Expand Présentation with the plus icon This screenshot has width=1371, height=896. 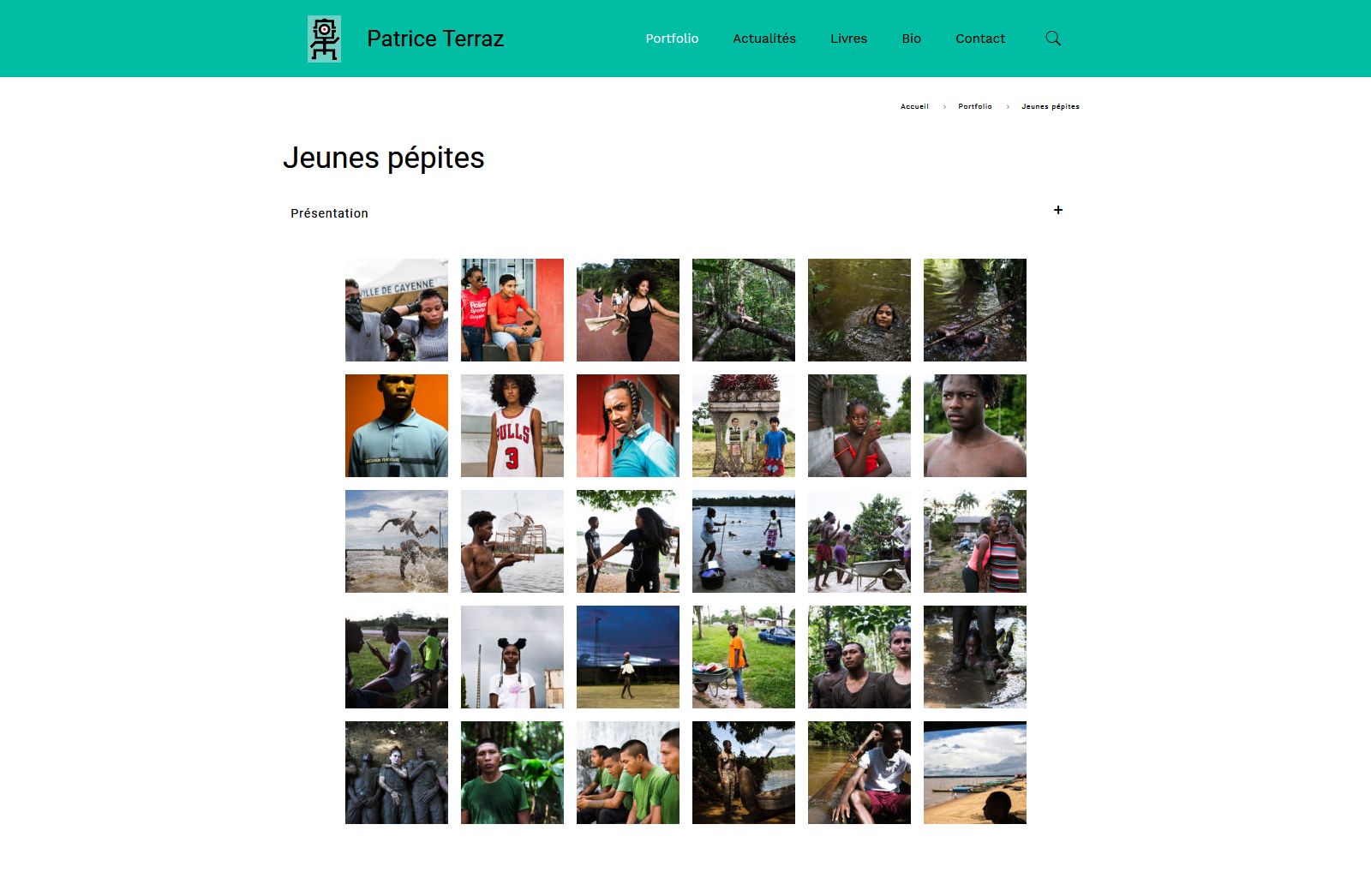(x=1058, y=210)
